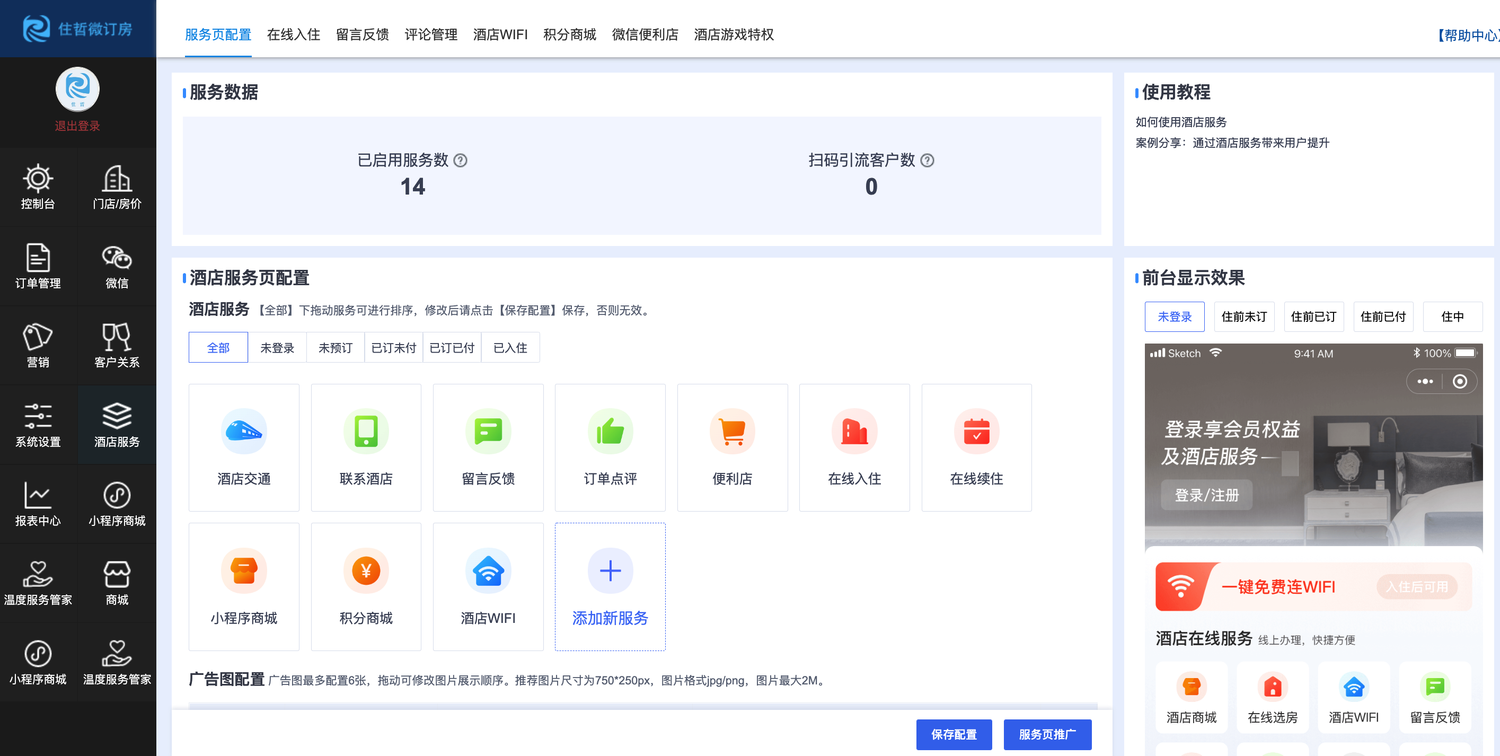Switch preview to 住前已订 state

tap(1313, 317)
